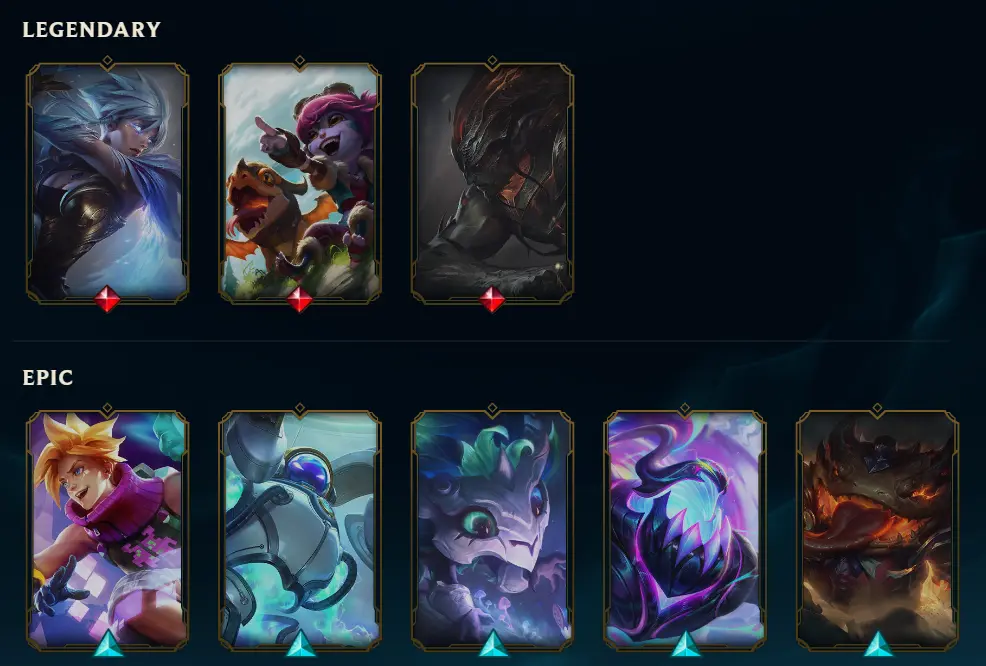
Task: Click teal gem under purple dragon creature card
Action: (493, 644)
